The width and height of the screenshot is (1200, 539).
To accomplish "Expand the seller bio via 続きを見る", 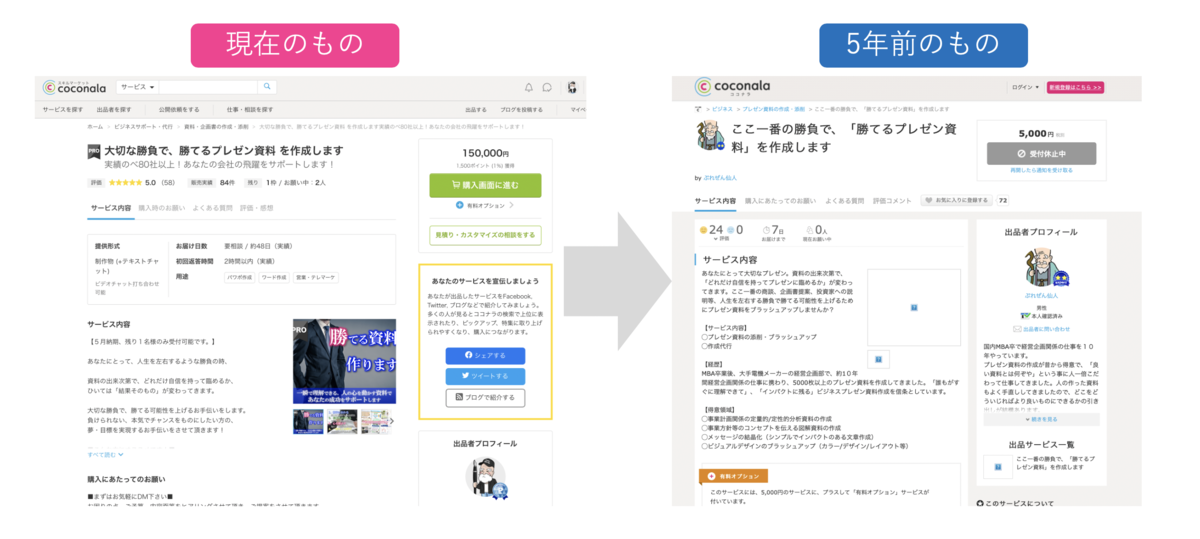I will pyautogui.click(x=1040, y=419).
